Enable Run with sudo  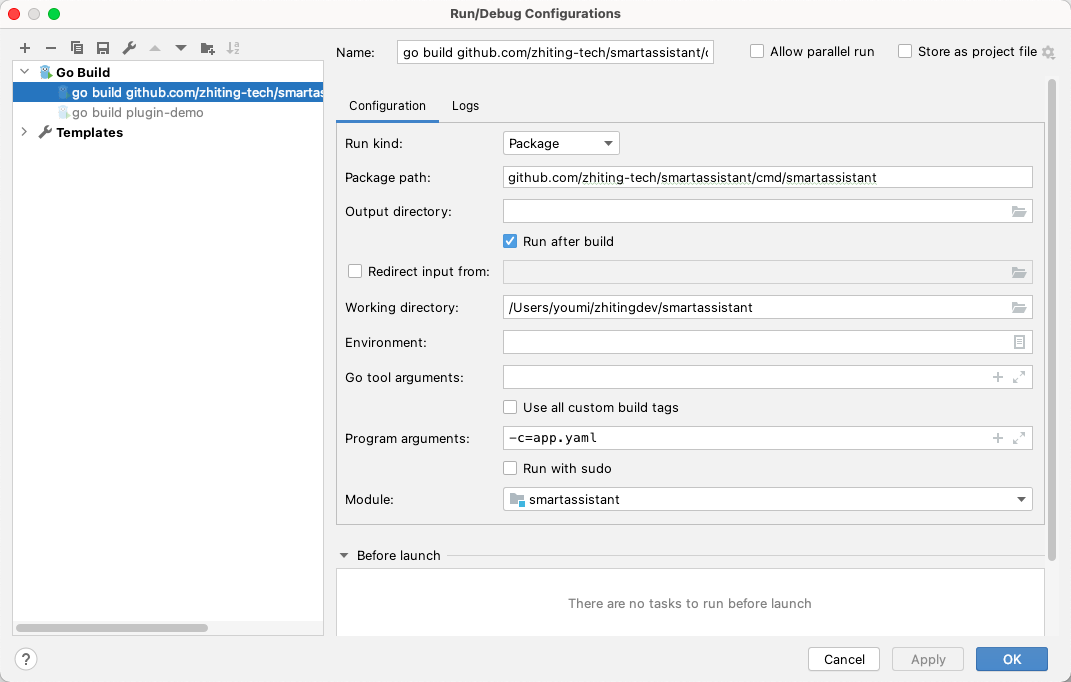[x=510, y=468]
